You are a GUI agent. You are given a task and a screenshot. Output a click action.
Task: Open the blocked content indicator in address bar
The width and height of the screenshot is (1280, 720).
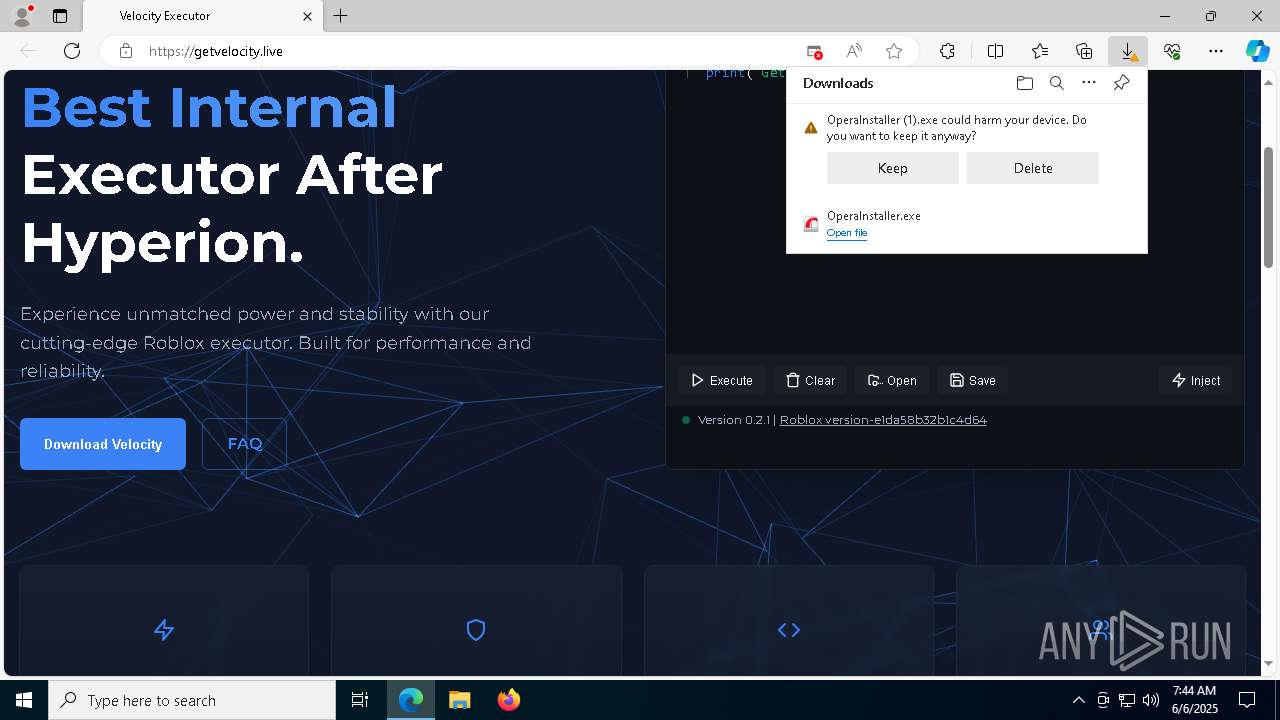coord(814,51)
